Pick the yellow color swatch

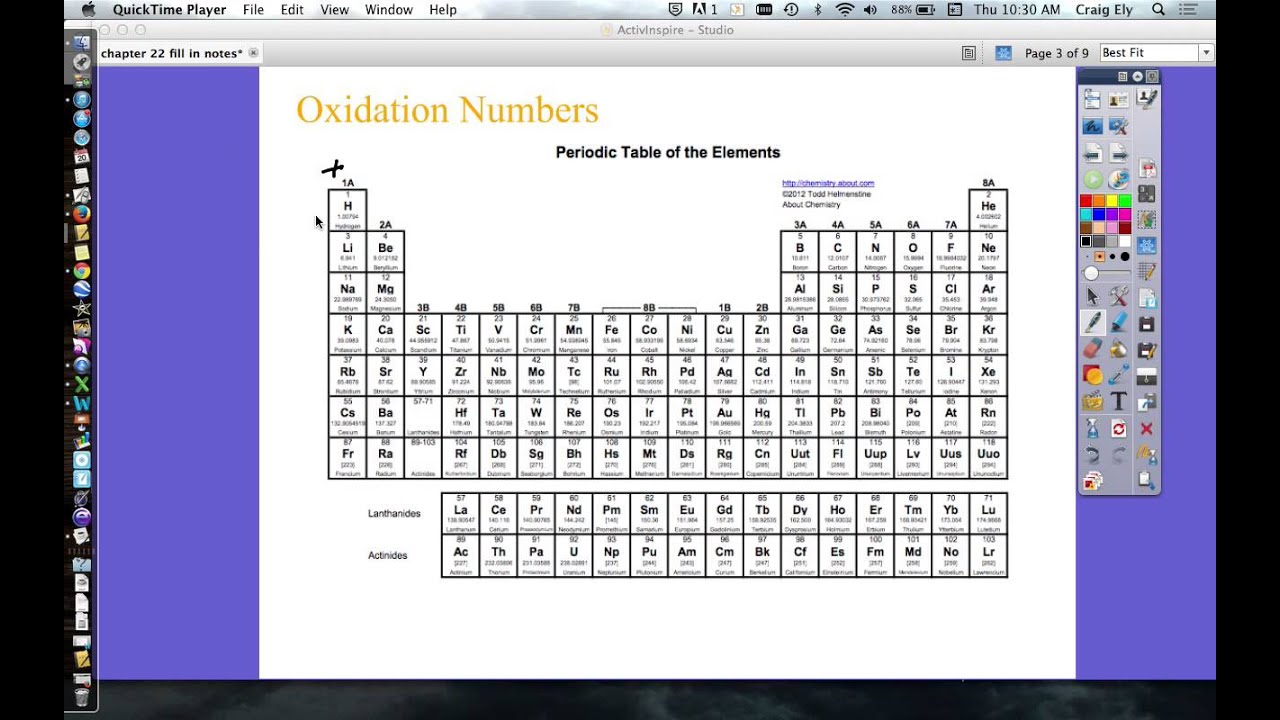pos(1112,202)
